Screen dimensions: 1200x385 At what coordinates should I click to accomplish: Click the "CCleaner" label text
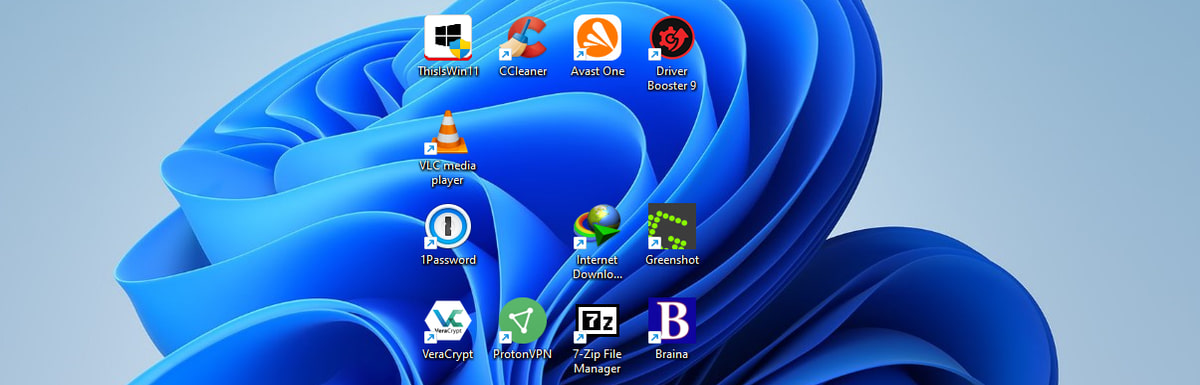(523, 72)
